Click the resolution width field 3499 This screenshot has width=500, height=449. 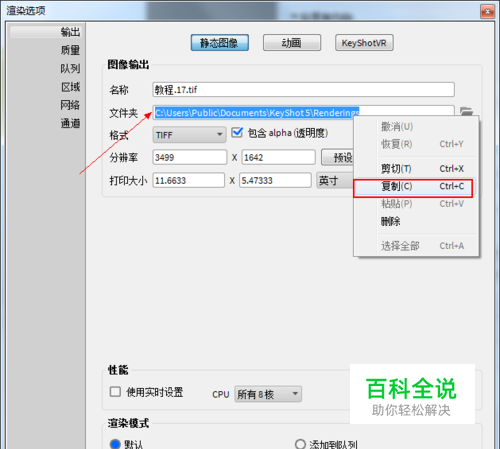tap(190, 157)
